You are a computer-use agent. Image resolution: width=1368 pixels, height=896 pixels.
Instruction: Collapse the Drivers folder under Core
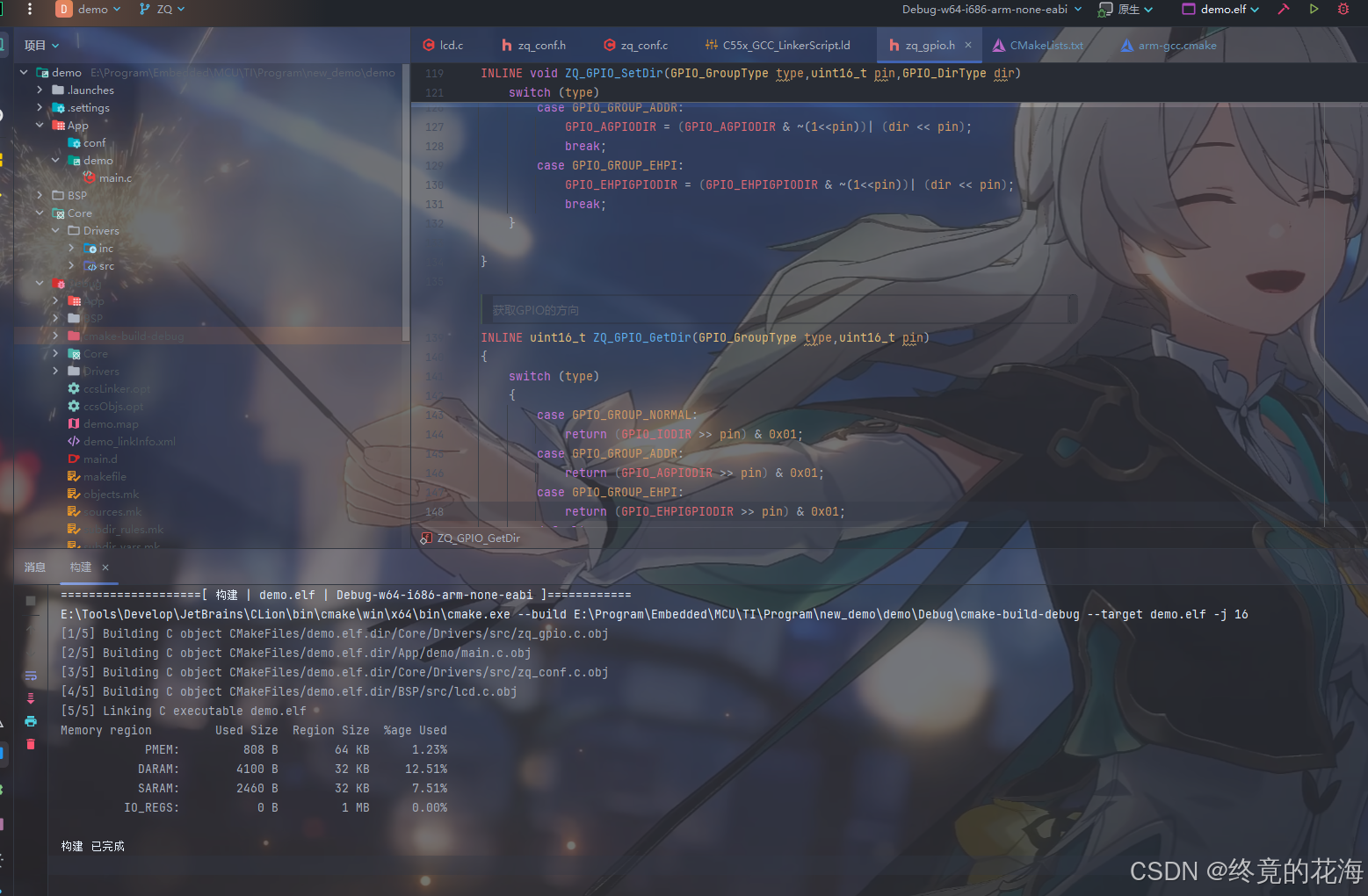click(x=55, y=230)
